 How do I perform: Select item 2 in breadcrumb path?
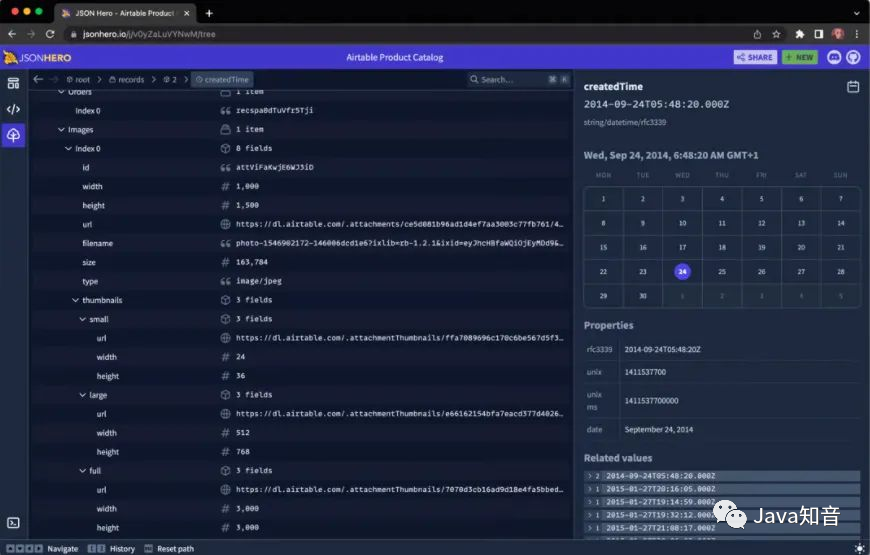pos(170,79)
